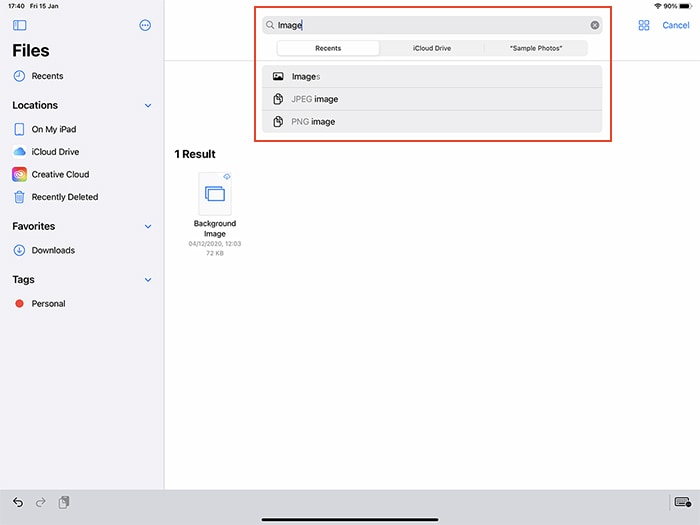Image resolution: width=700 pixels, height=525 pixels.
Task: Collapse the Locations section chevron
Action: click(148, 106)
